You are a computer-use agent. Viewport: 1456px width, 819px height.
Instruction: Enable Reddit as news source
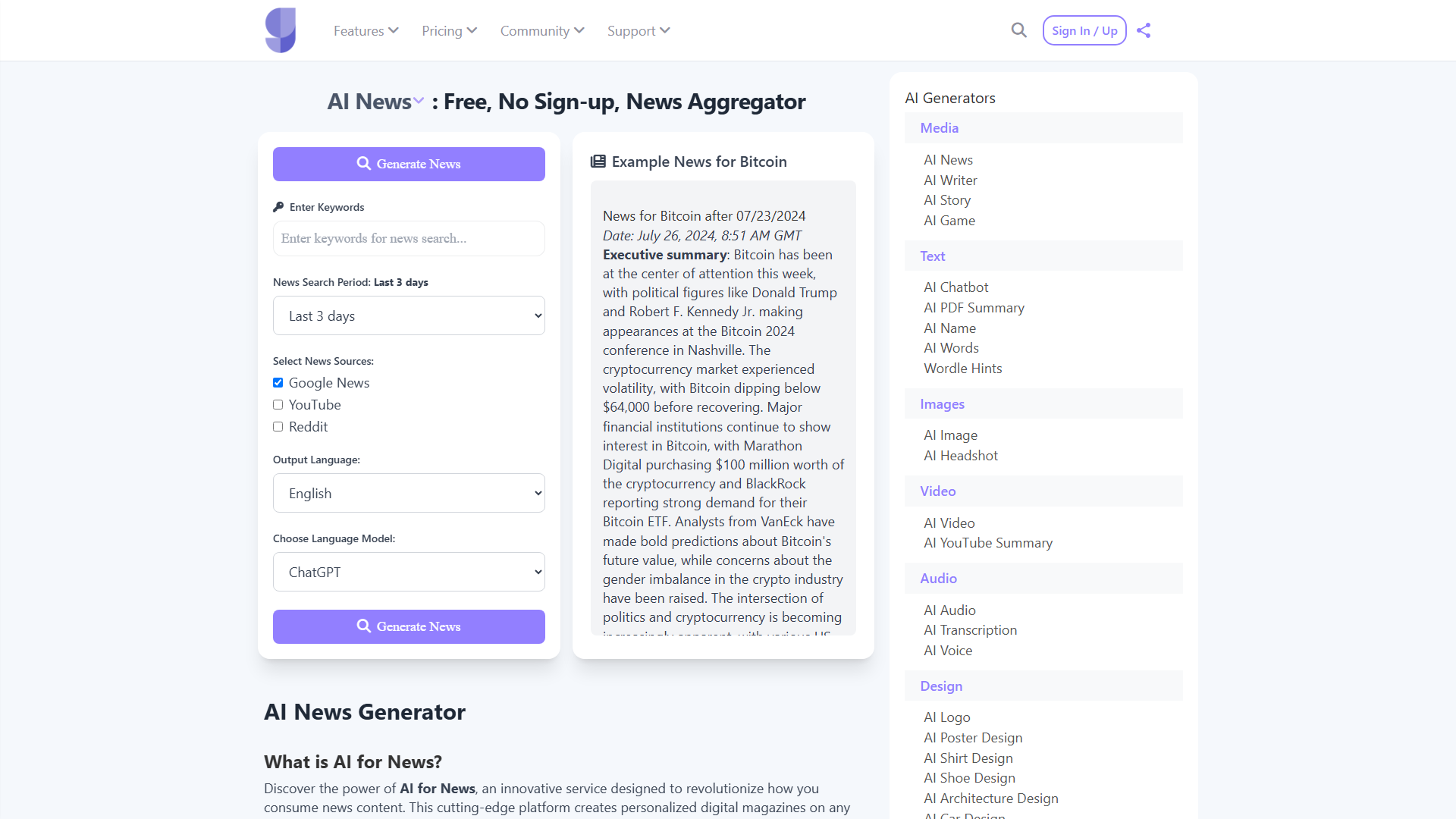278,427
